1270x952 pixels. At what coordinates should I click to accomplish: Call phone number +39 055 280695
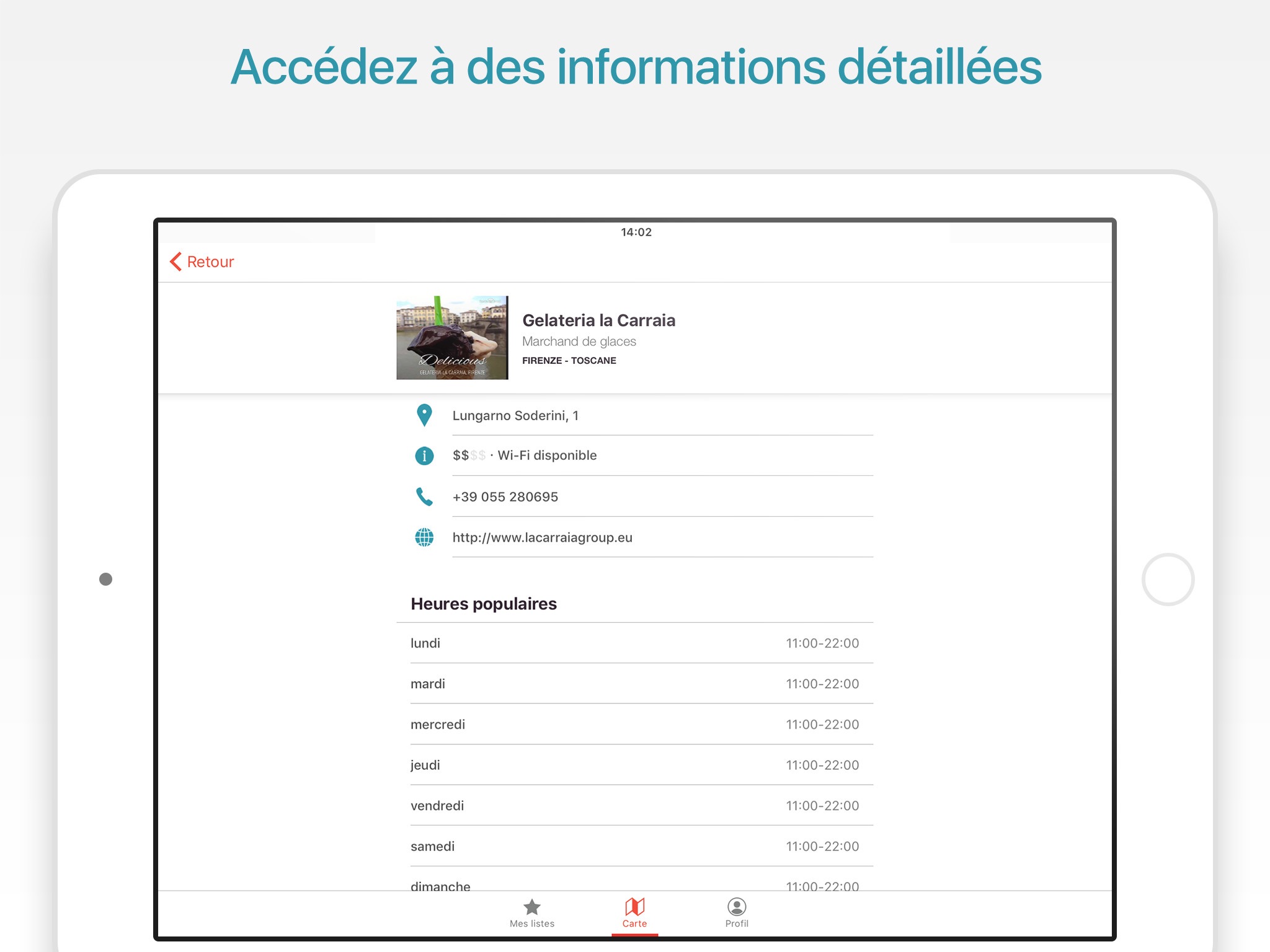coord(505,496)
